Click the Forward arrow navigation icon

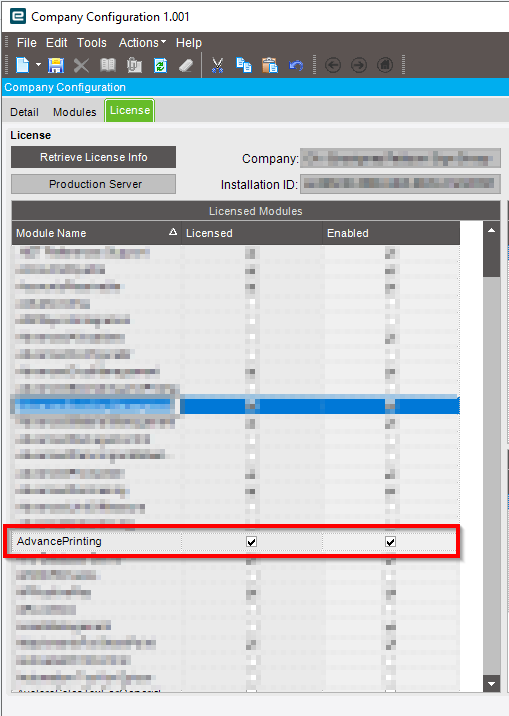[359, 65]
